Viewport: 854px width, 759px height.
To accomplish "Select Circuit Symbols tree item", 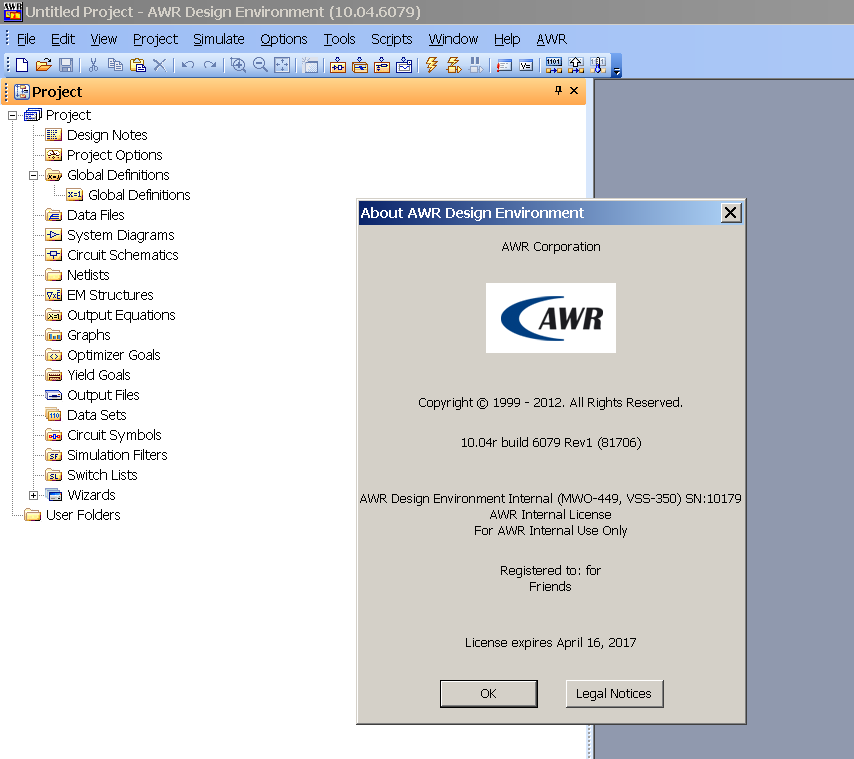I will [114, 435].
